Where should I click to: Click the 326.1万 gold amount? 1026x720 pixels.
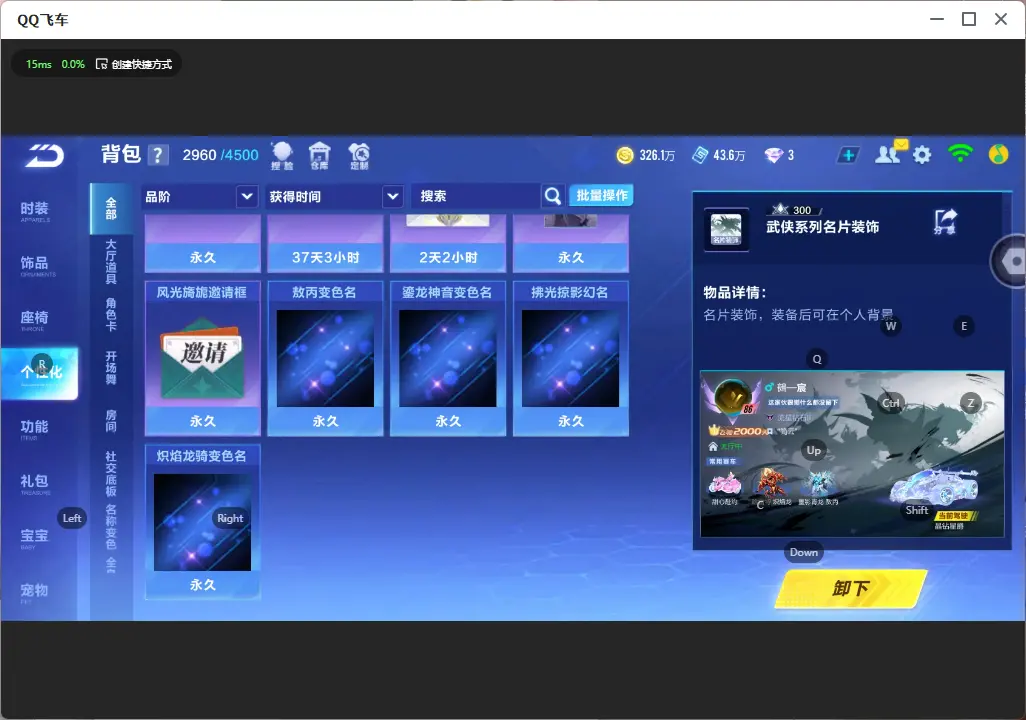(x=657, y=155)
